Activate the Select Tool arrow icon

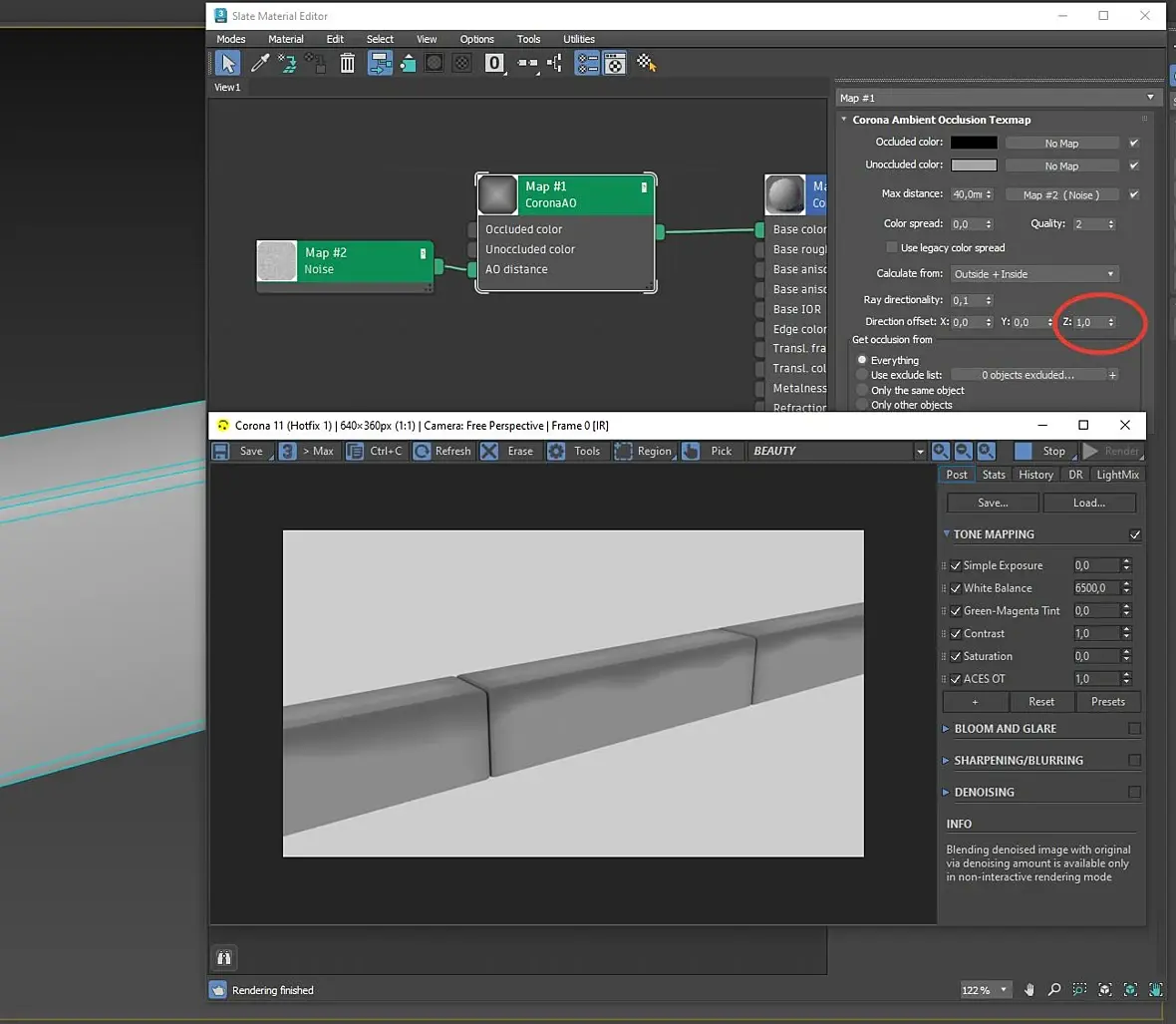(x=228, y=64)
